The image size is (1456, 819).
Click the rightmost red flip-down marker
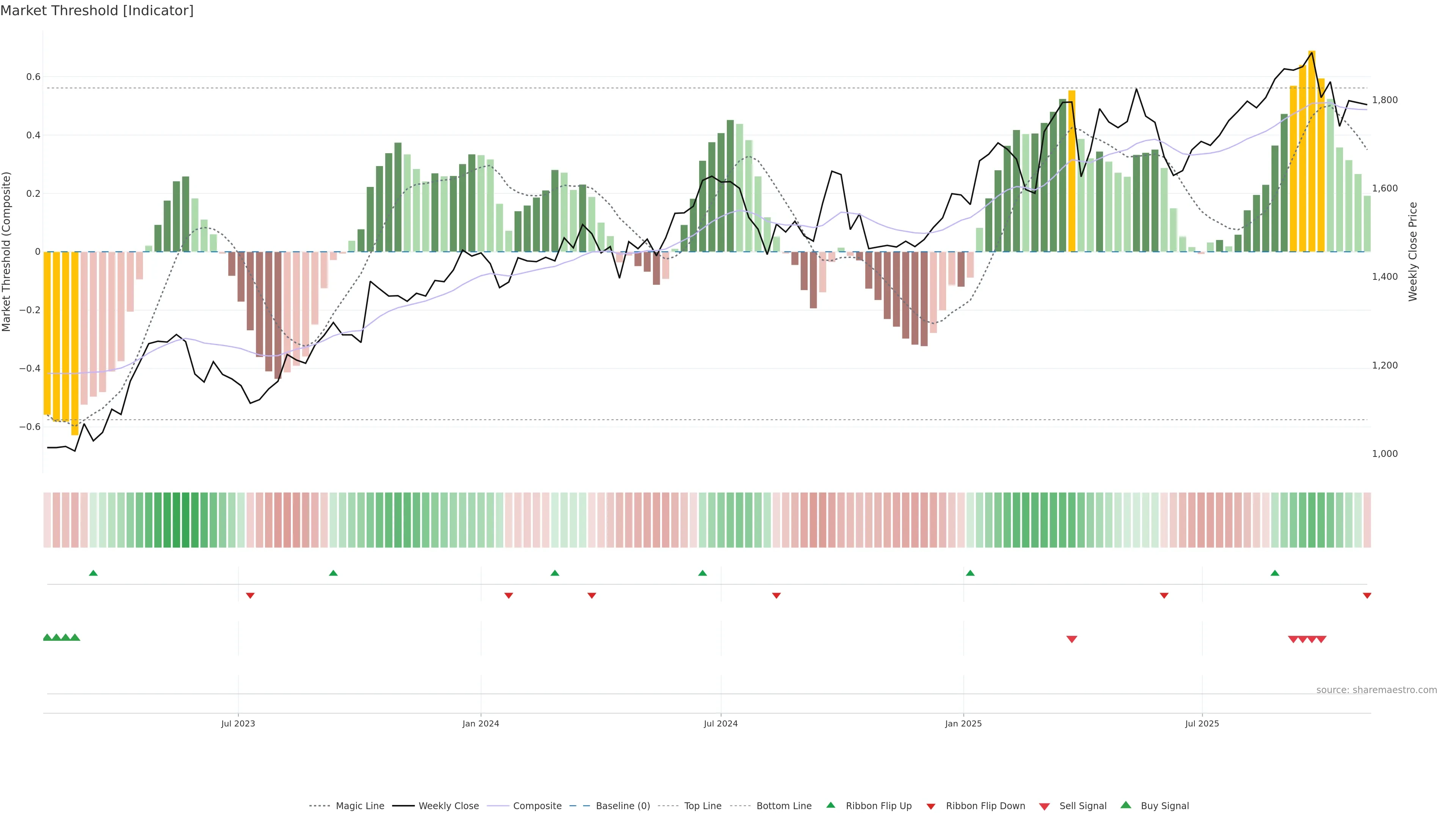(1367, 596)
